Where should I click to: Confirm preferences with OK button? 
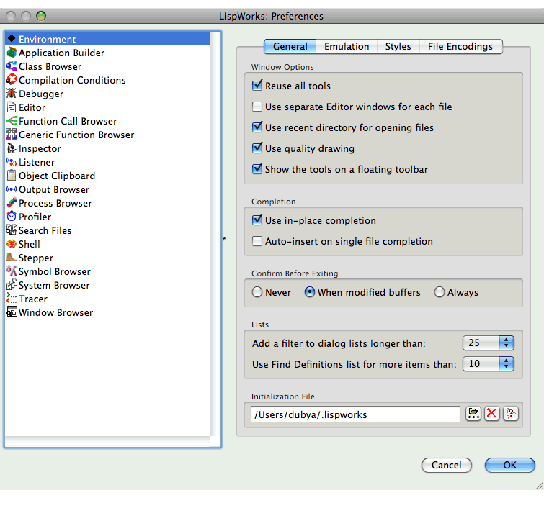point(510,465)
